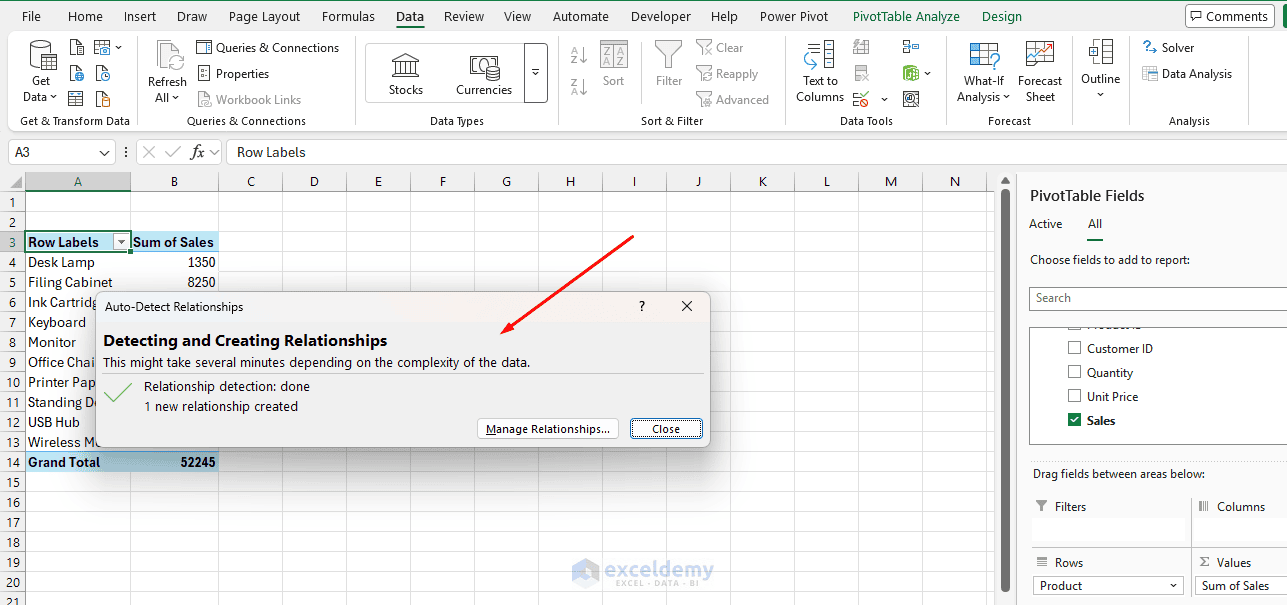Check the Unit Price field

coord(1075,396)
